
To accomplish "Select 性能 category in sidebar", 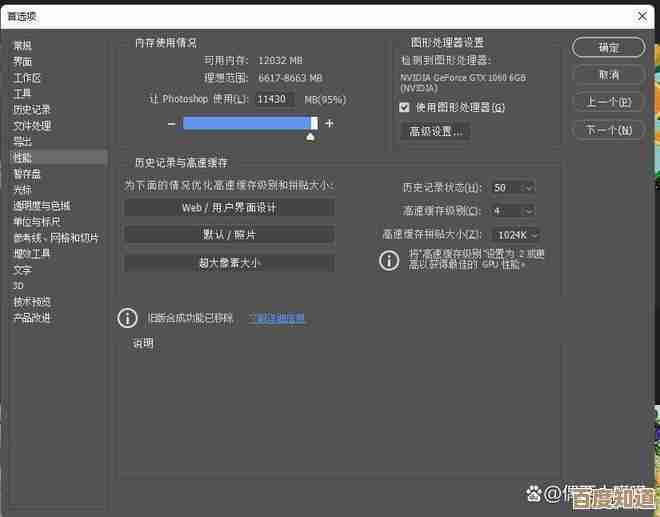I will point(59,157).
